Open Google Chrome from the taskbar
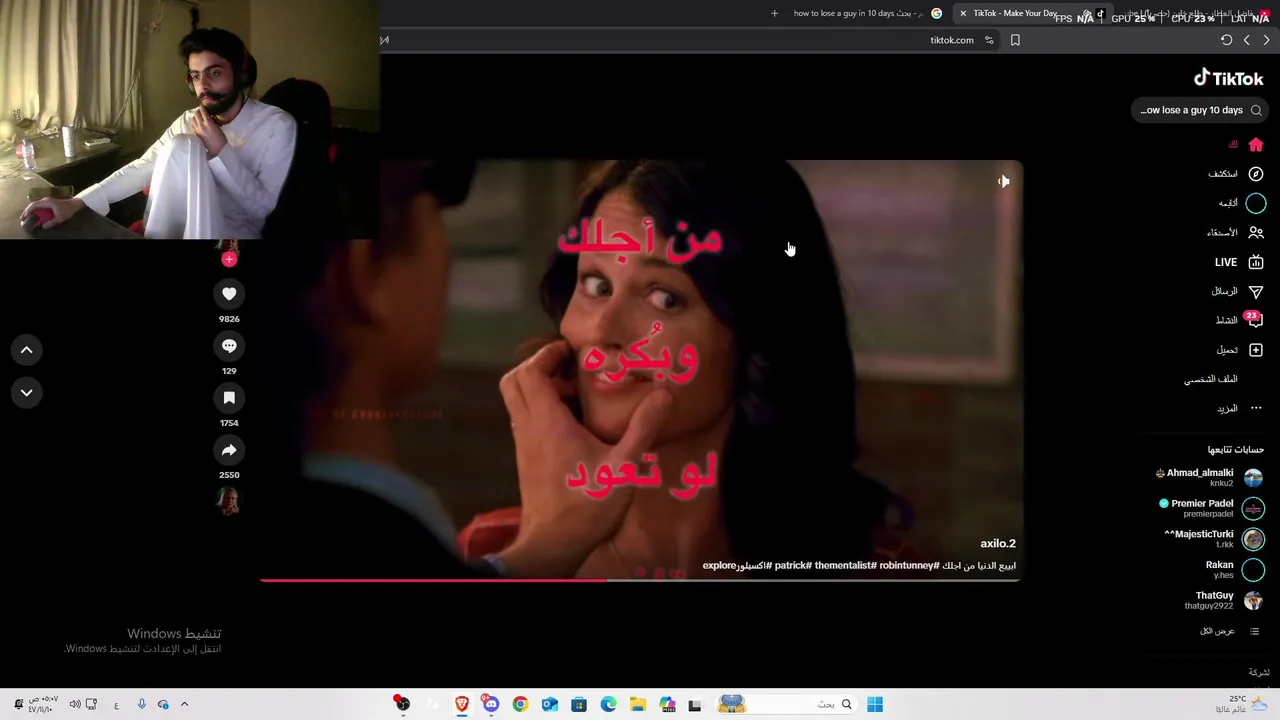1280x720 pixels. 520,704
